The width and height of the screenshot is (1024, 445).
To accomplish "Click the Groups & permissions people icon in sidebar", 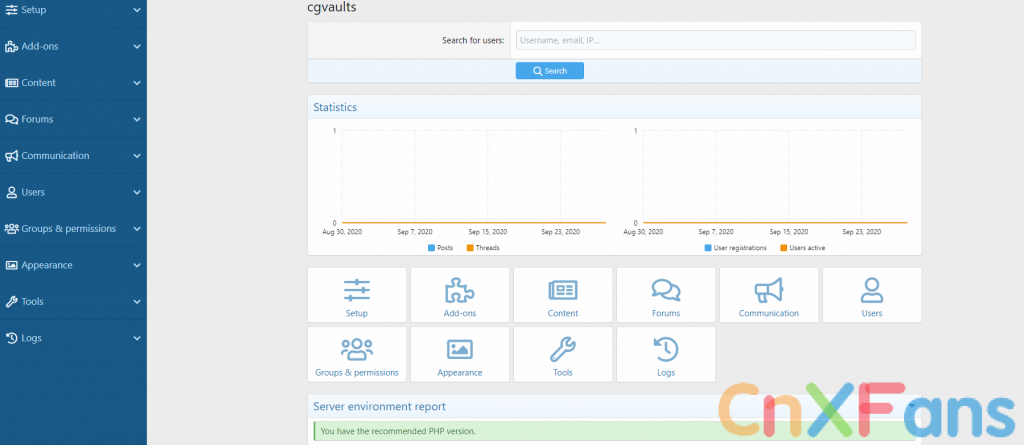I will pos(12,229).
